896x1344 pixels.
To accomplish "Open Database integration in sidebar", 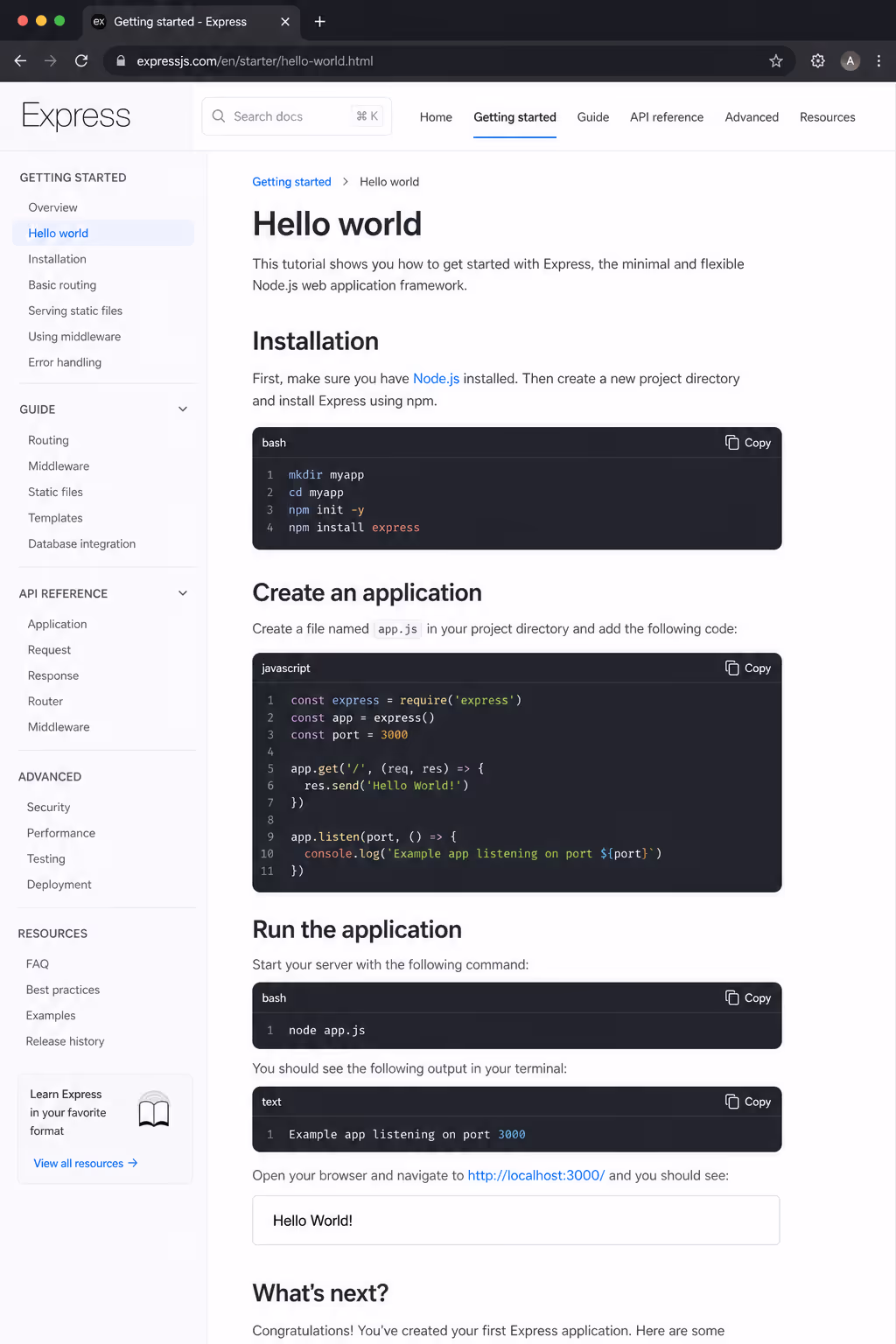I will coord(81,543).
